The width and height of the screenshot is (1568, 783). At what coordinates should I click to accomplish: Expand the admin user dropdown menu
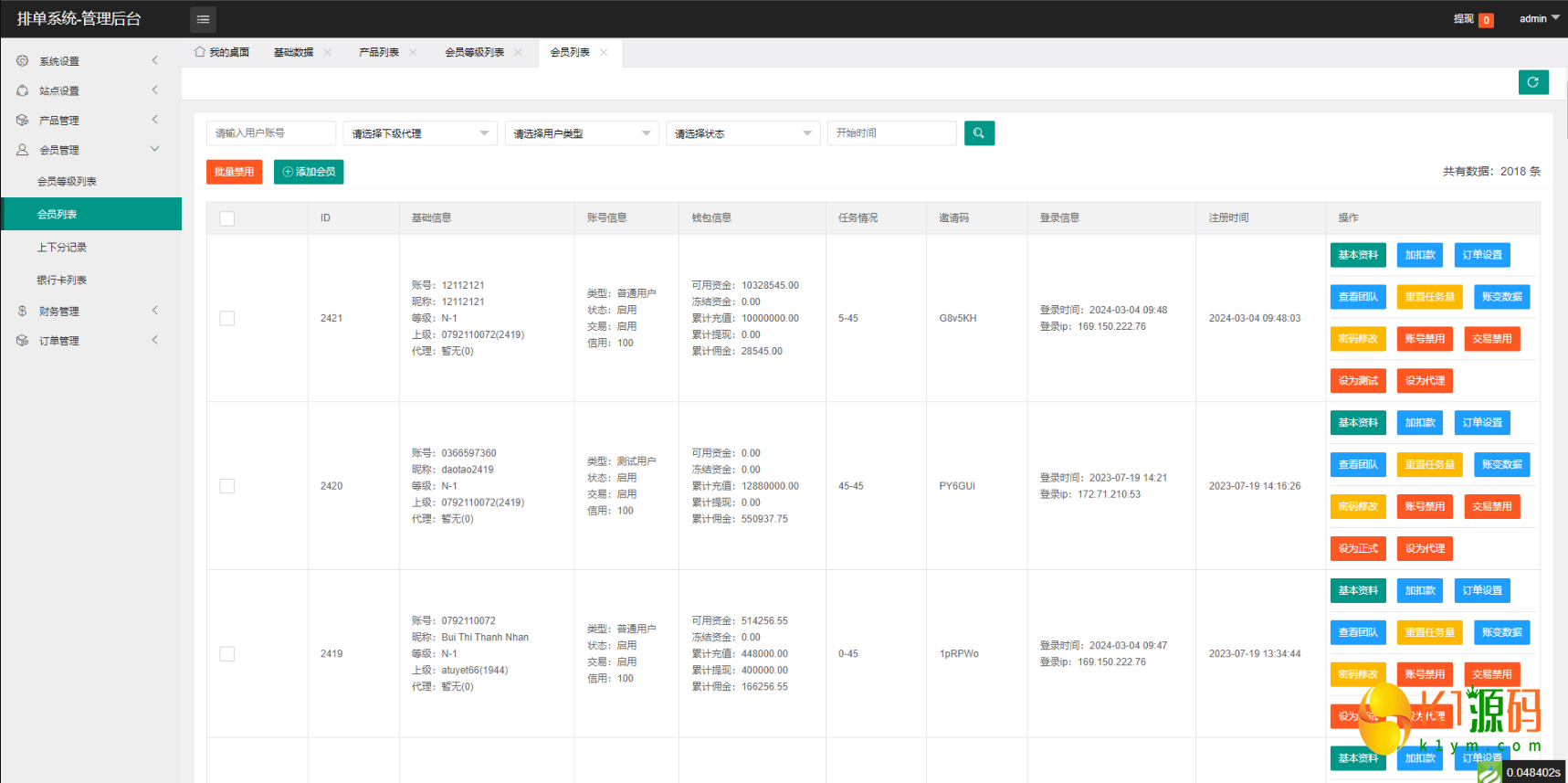pyautogui.click(x=1539, y=18)
